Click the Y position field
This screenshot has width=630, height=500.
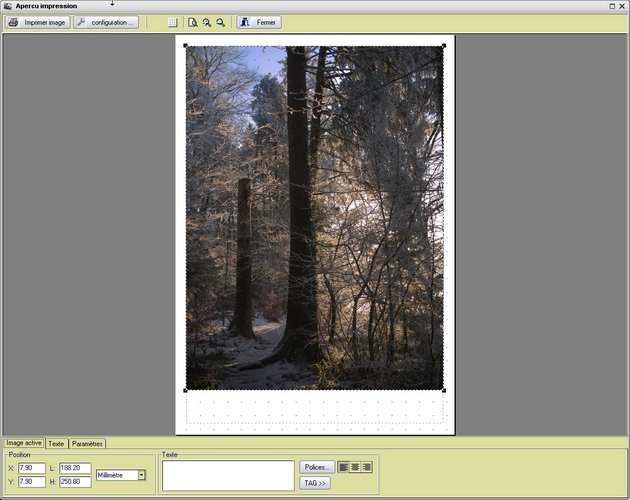click(x=31, y=482)
